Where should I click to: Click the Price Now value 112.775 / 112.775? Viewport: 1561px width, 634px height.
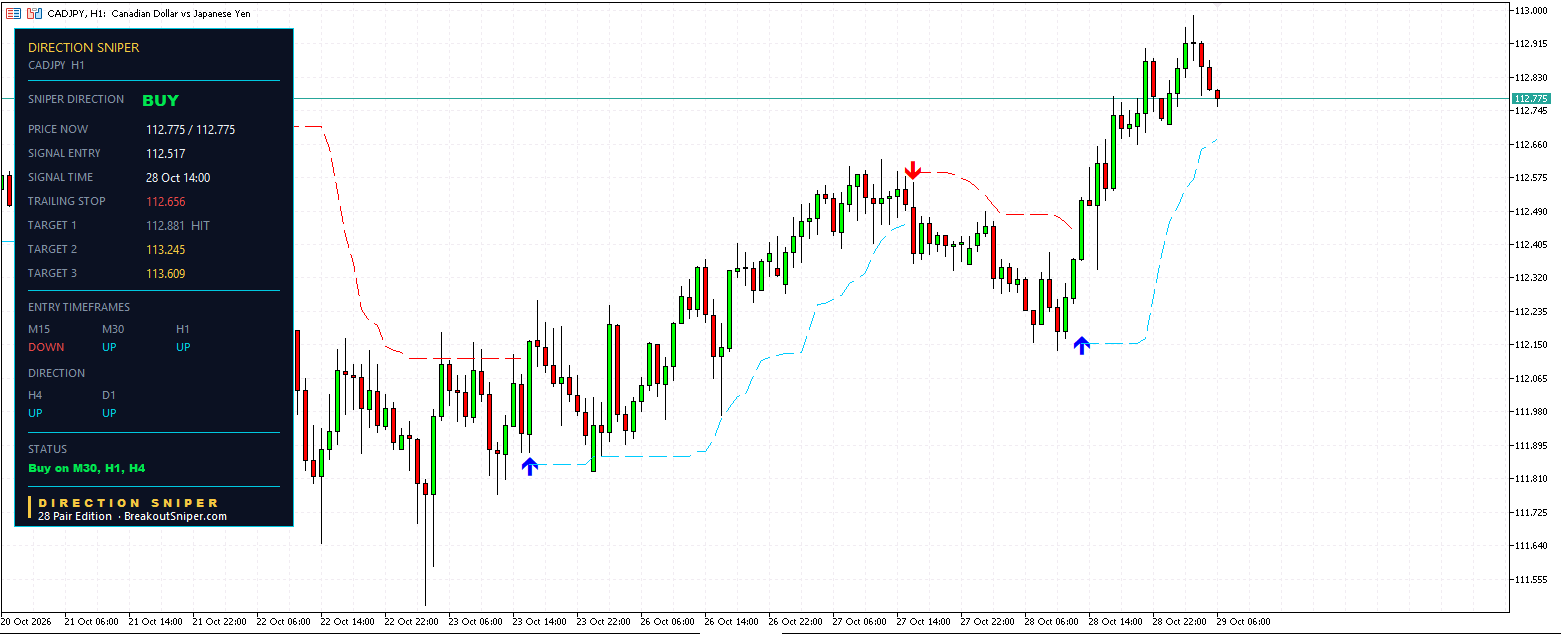191,130
